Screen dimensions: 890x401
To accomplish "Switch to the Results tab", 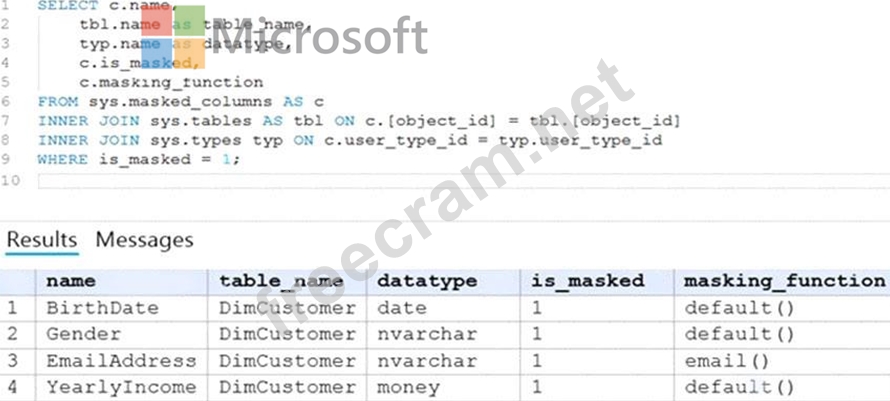I will point(42,240).
